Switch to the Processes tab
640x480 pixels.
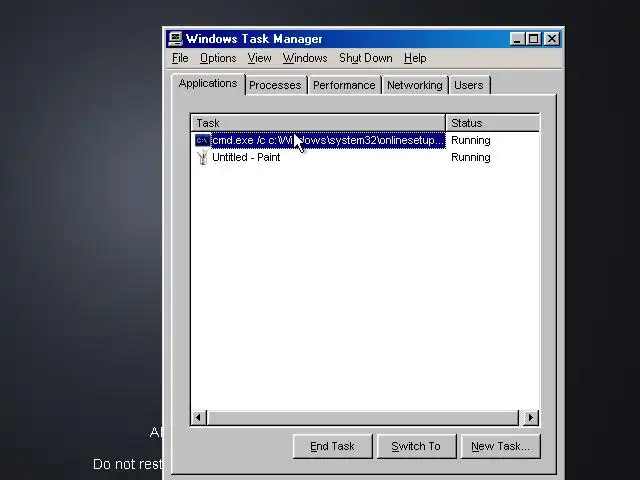point(275,85)
